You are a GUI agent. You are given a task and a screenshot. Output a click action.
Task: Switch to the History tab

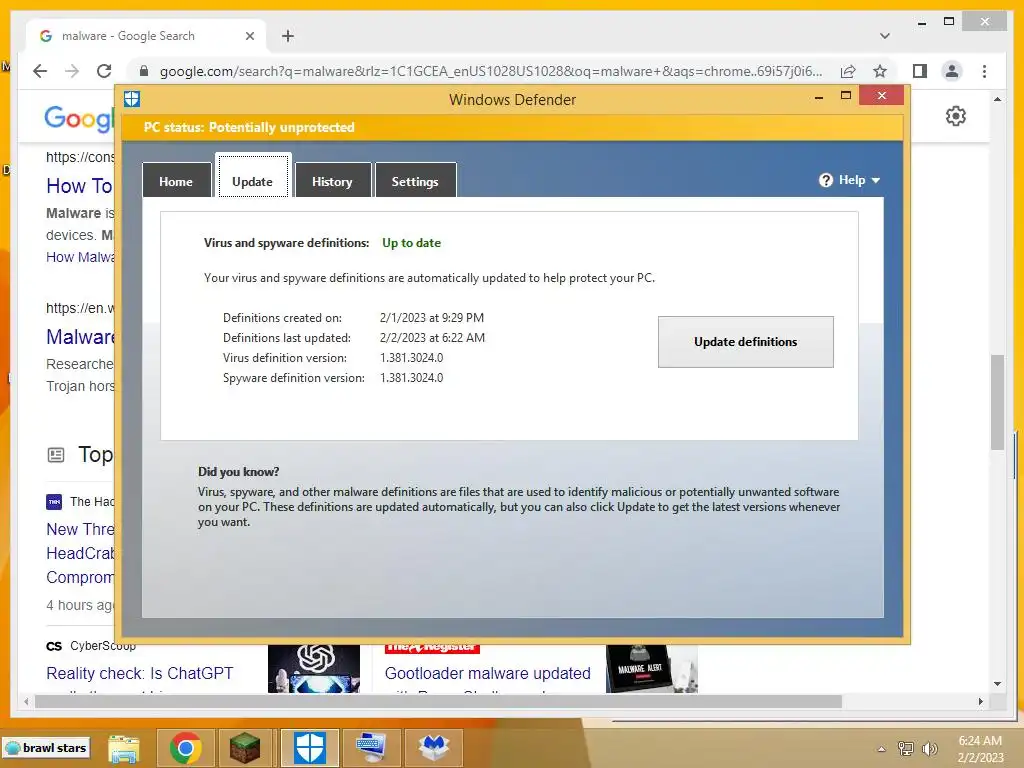pyautogui.click(x=332, y=181)
